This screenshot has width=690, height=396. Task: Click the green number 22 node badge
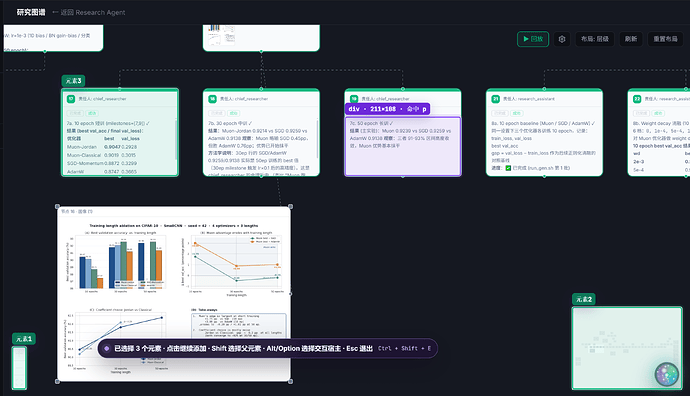pyautogui.click(x=637, y=99)
